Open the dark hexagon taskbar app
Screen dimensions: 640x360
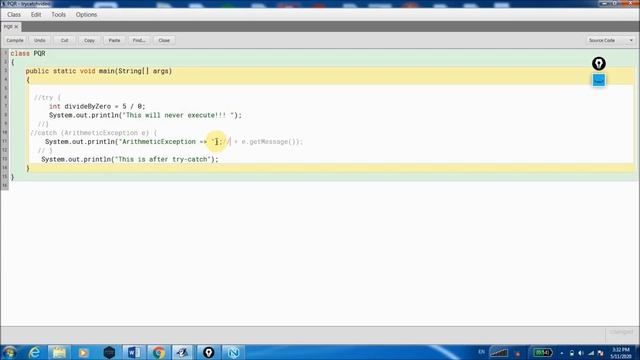[x=109, y=352]
